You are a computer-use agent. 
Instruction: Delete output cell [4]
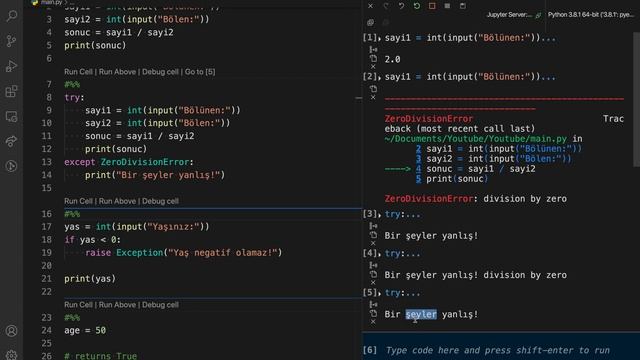point(373,282)
